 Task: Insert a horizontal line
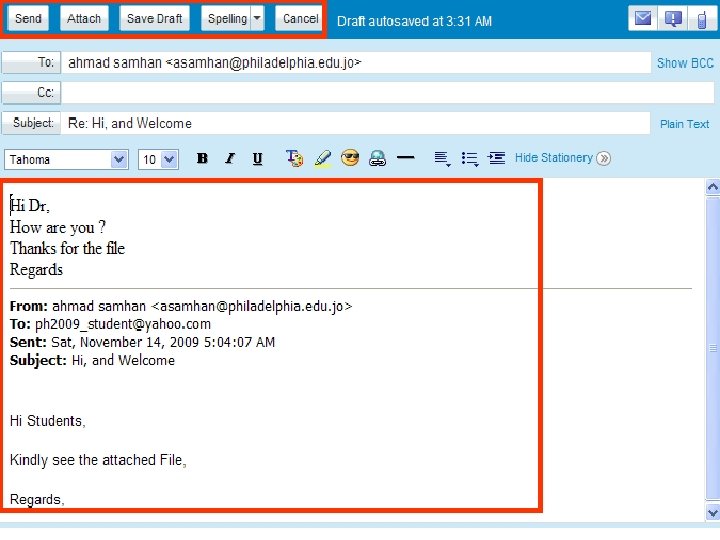(405, 158)
